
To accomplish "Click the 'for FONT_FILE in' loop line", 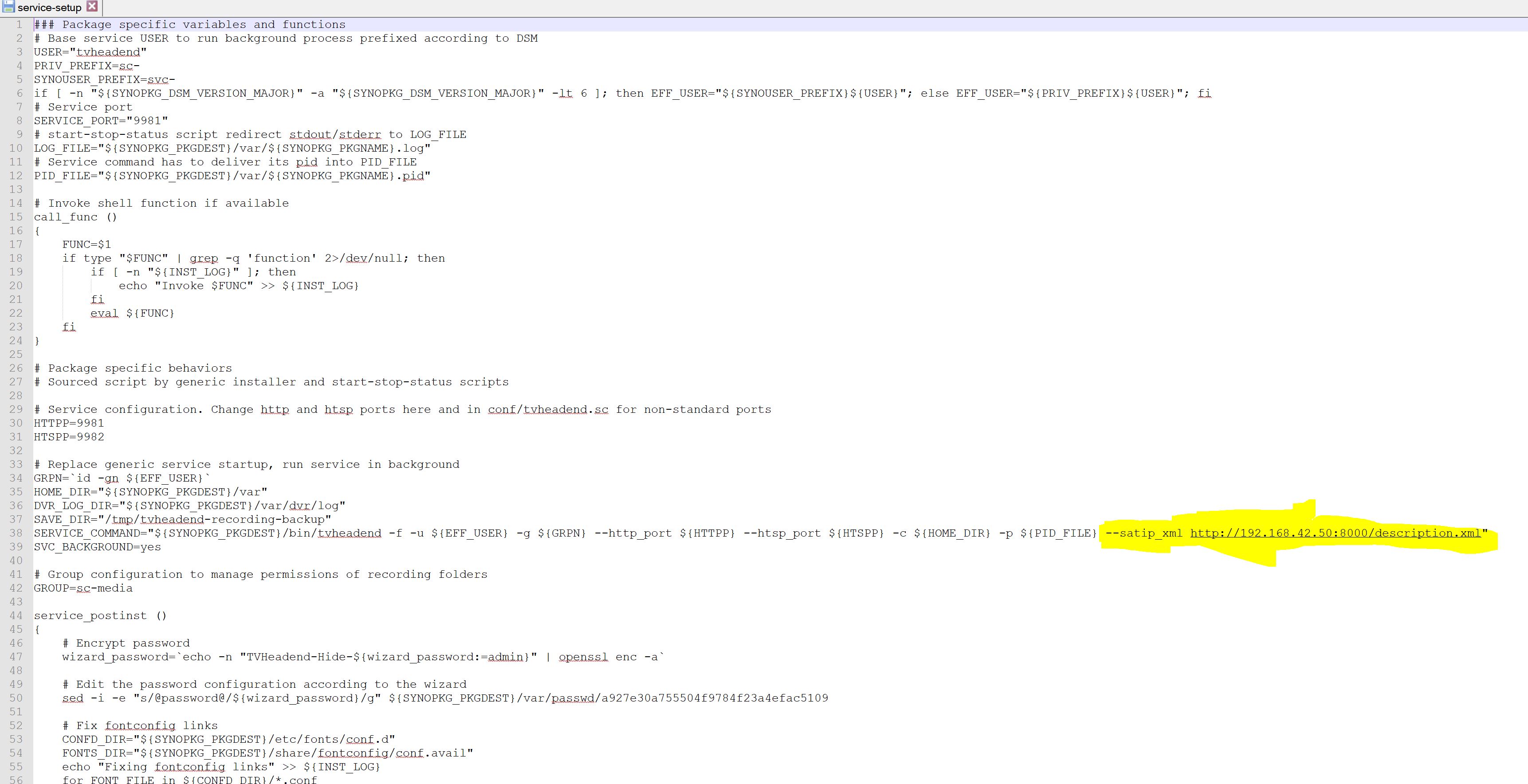I will (x=190, y=779).
